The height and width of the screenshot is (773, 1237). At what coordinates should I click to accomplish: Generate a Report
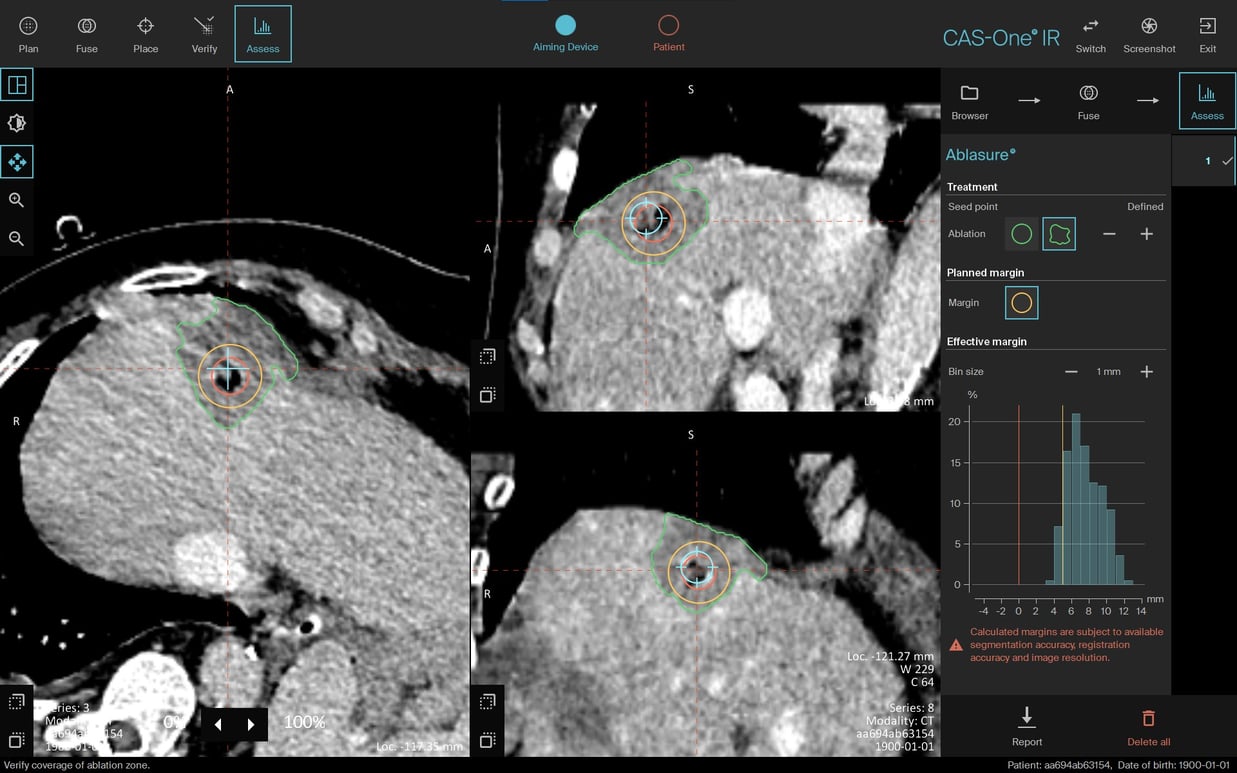click(x=1026, y=726)
